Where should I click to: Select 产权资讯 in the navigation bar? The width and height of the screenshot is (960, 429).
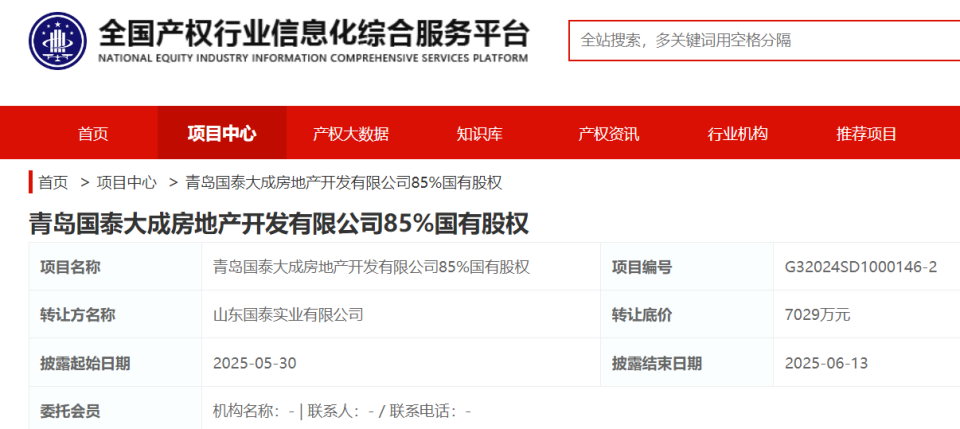(609, 133)
